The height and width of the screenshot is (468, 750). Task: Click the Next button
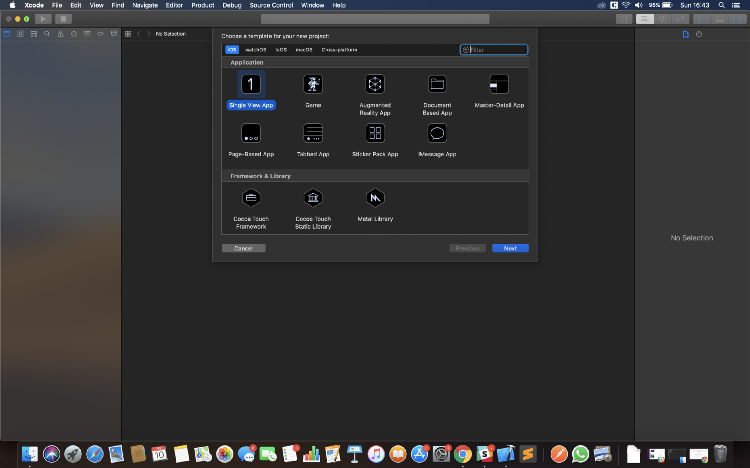[x=510, y=248]
